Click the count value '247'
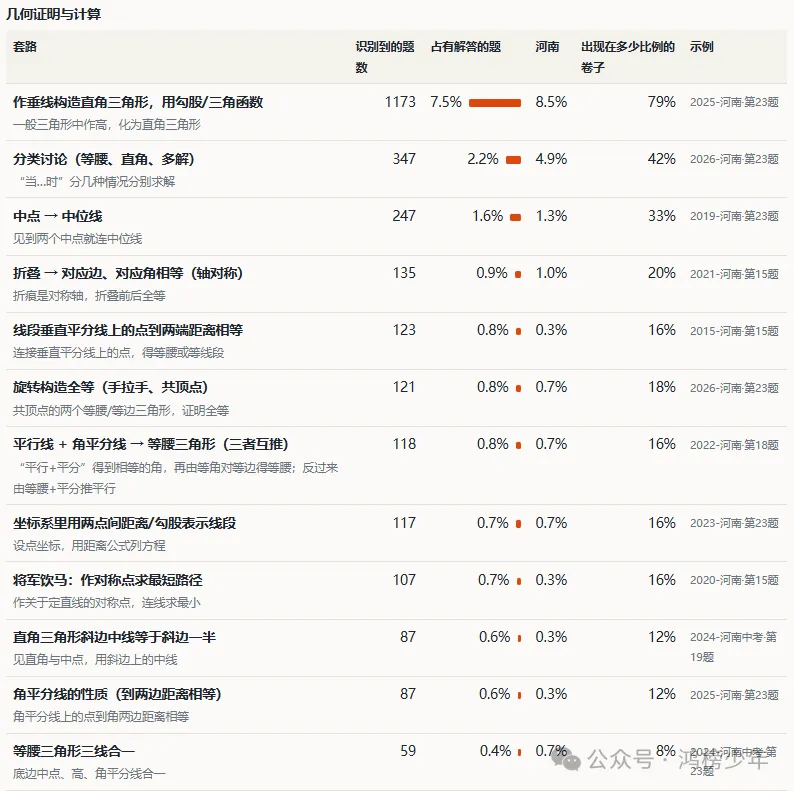The image size is (794, 791). point(404,216)
